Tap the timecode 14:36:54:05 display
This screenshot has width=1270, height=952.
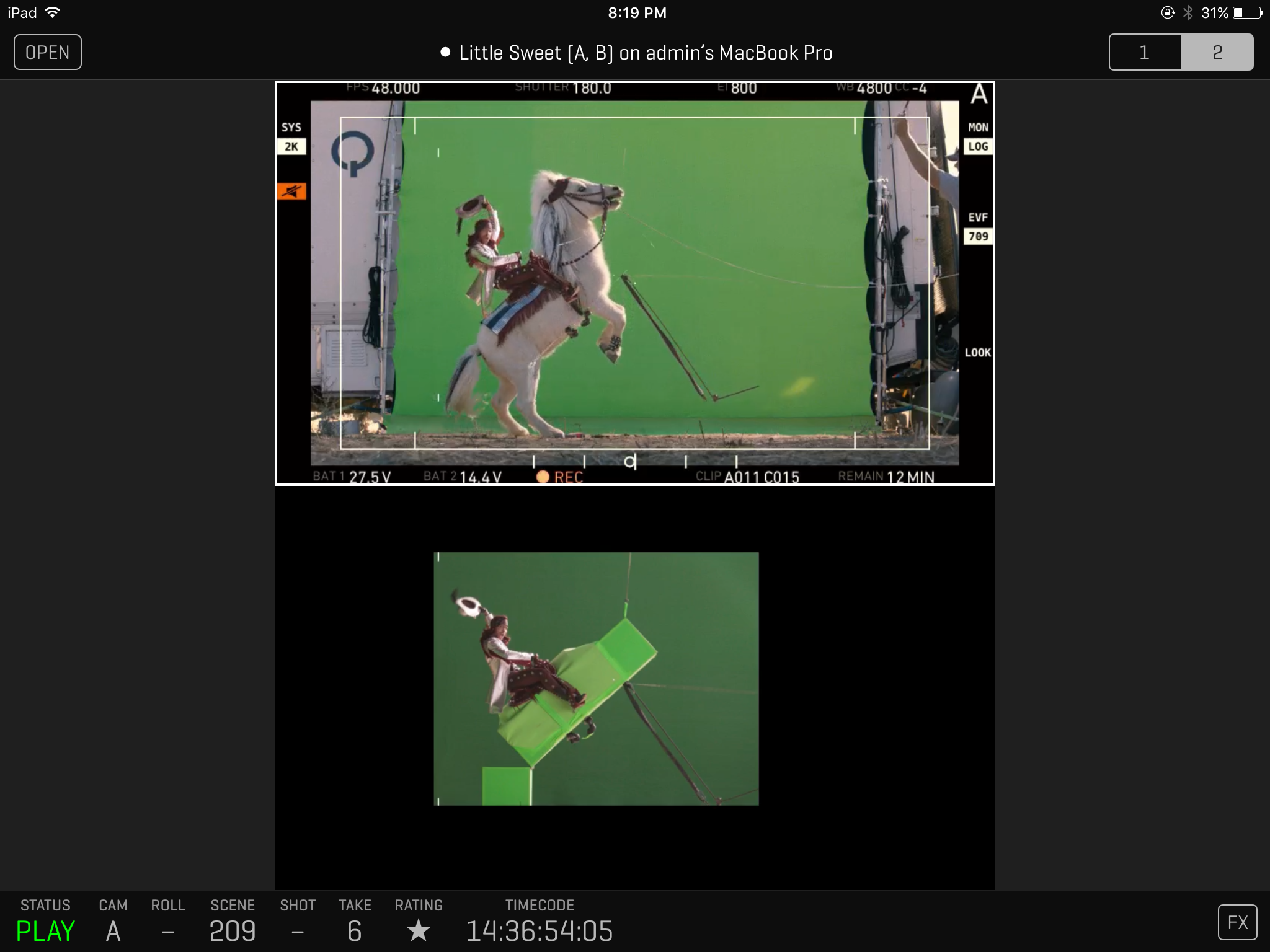(539, 930)
